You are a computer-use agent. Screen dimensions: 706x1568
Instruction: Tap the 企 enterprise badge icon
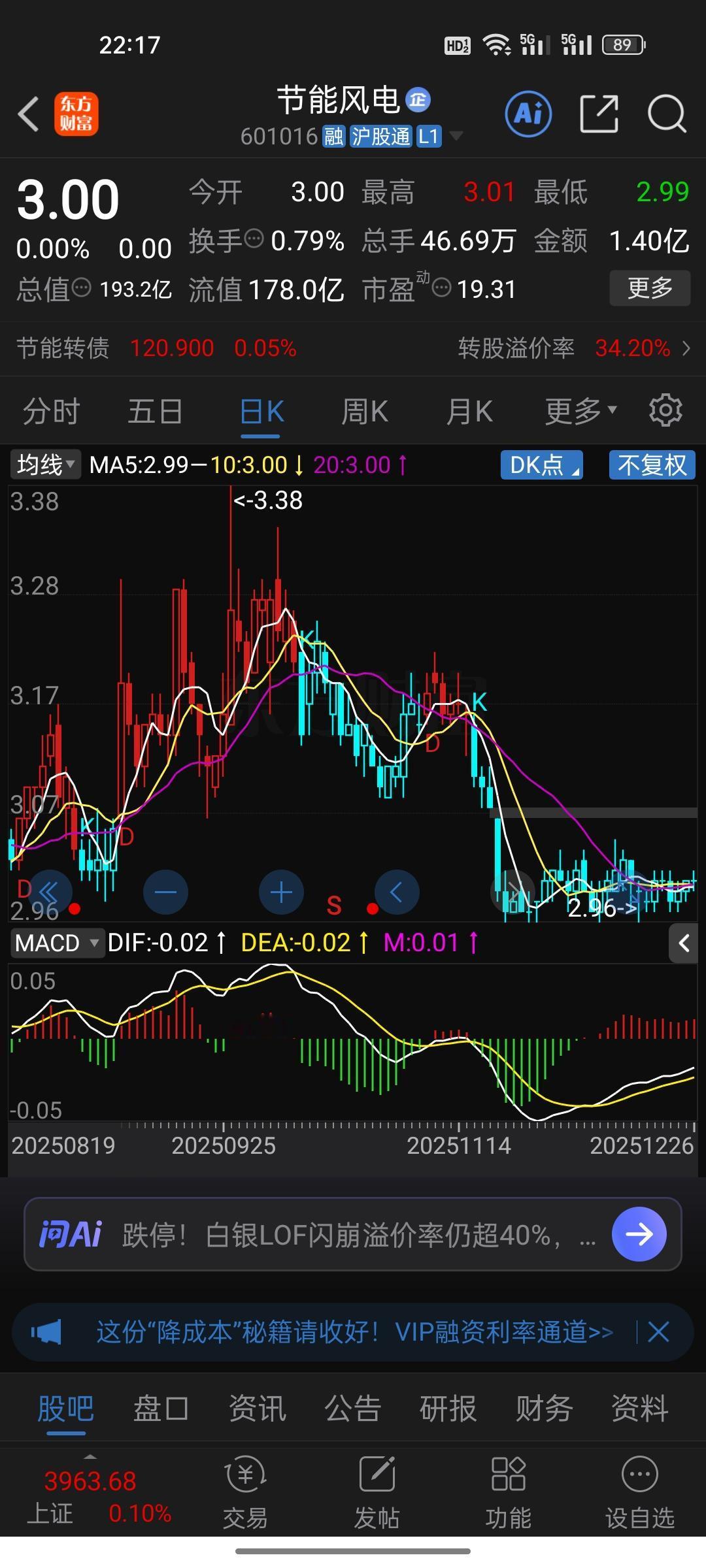click(418, 99)
